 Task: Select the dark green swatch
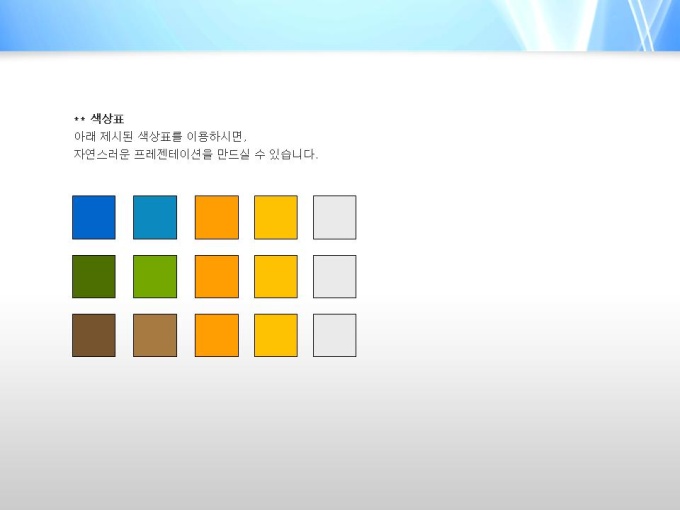coord(94,277)
